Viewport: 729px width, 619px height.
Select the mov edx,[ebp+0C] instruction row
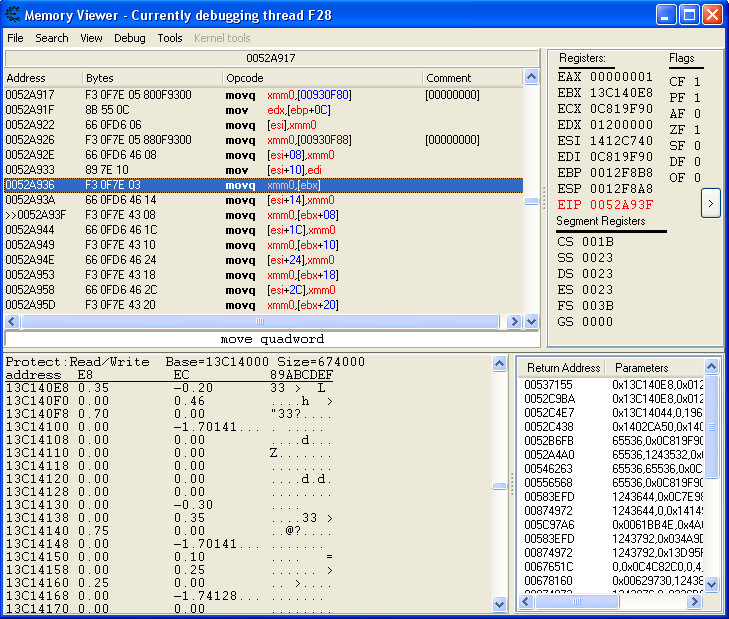click(x=264, y=110)
